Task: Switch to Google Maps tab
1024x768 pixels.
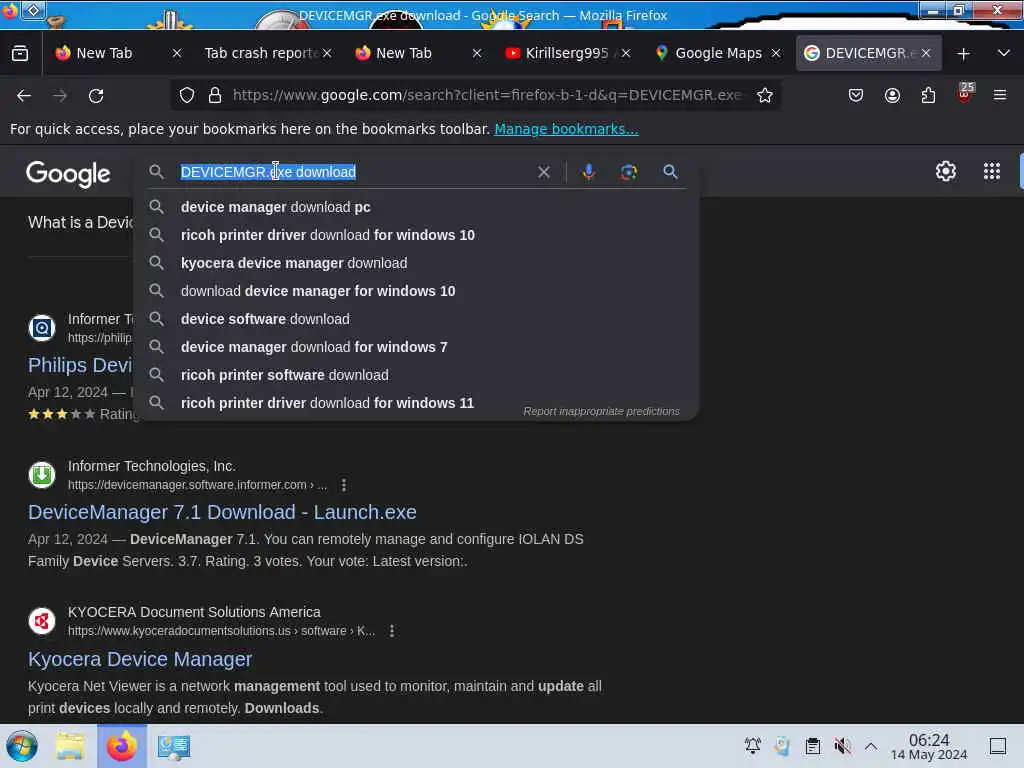Action: click(x=718, y=54)
